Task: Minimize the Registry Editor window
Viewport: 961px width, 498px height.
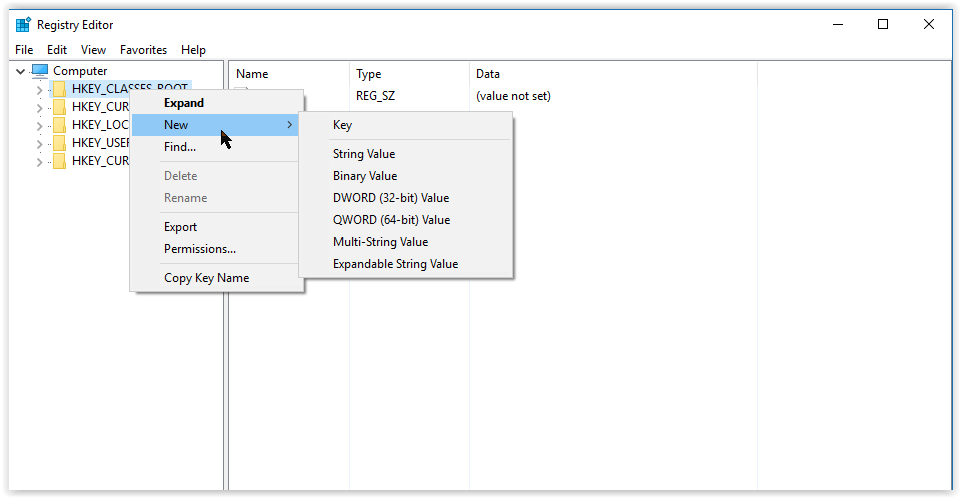Action: pyautogui.click(x=838, y=25)
